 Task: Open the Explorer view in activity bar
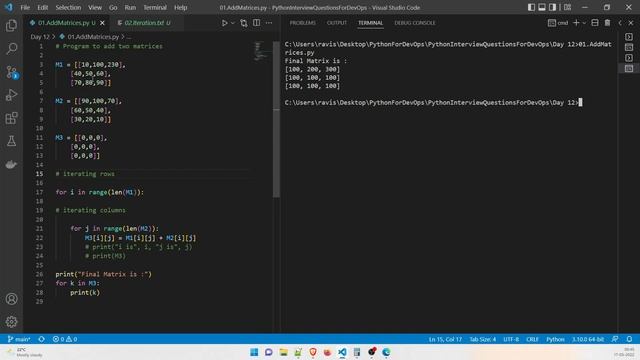(x=11, y=25)
